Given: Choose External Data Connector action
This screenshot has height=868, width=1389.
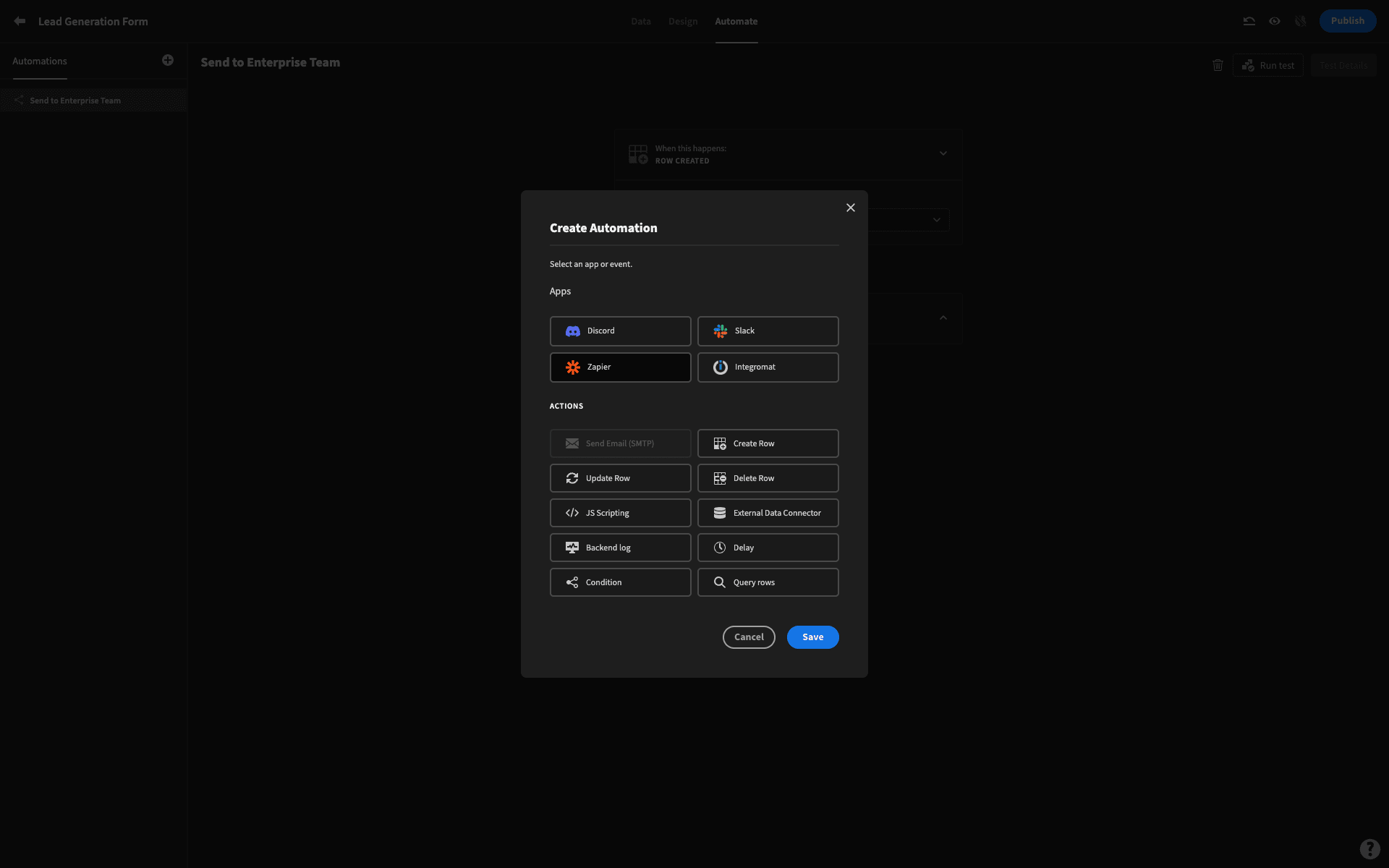Looking at the screenshot, I should (x=768, y=513).
